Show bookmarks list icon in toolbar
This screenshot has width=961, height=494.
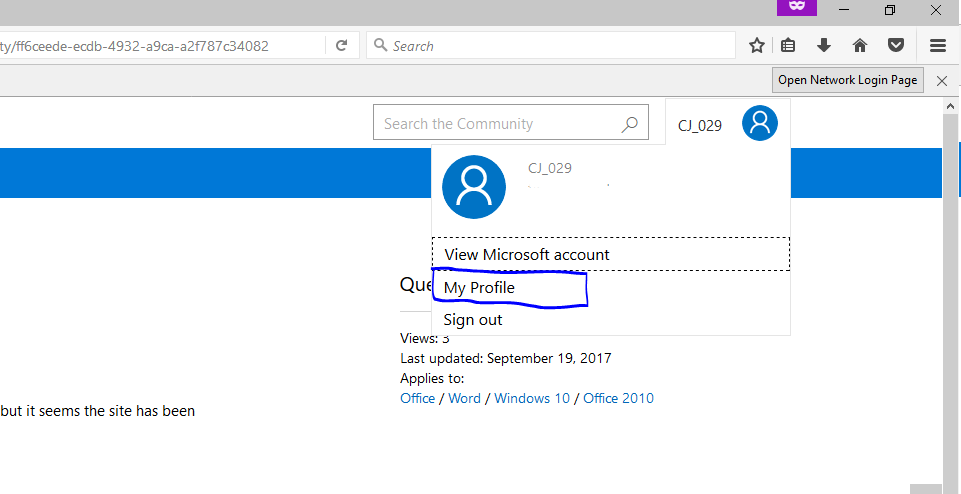pos(788,45)
